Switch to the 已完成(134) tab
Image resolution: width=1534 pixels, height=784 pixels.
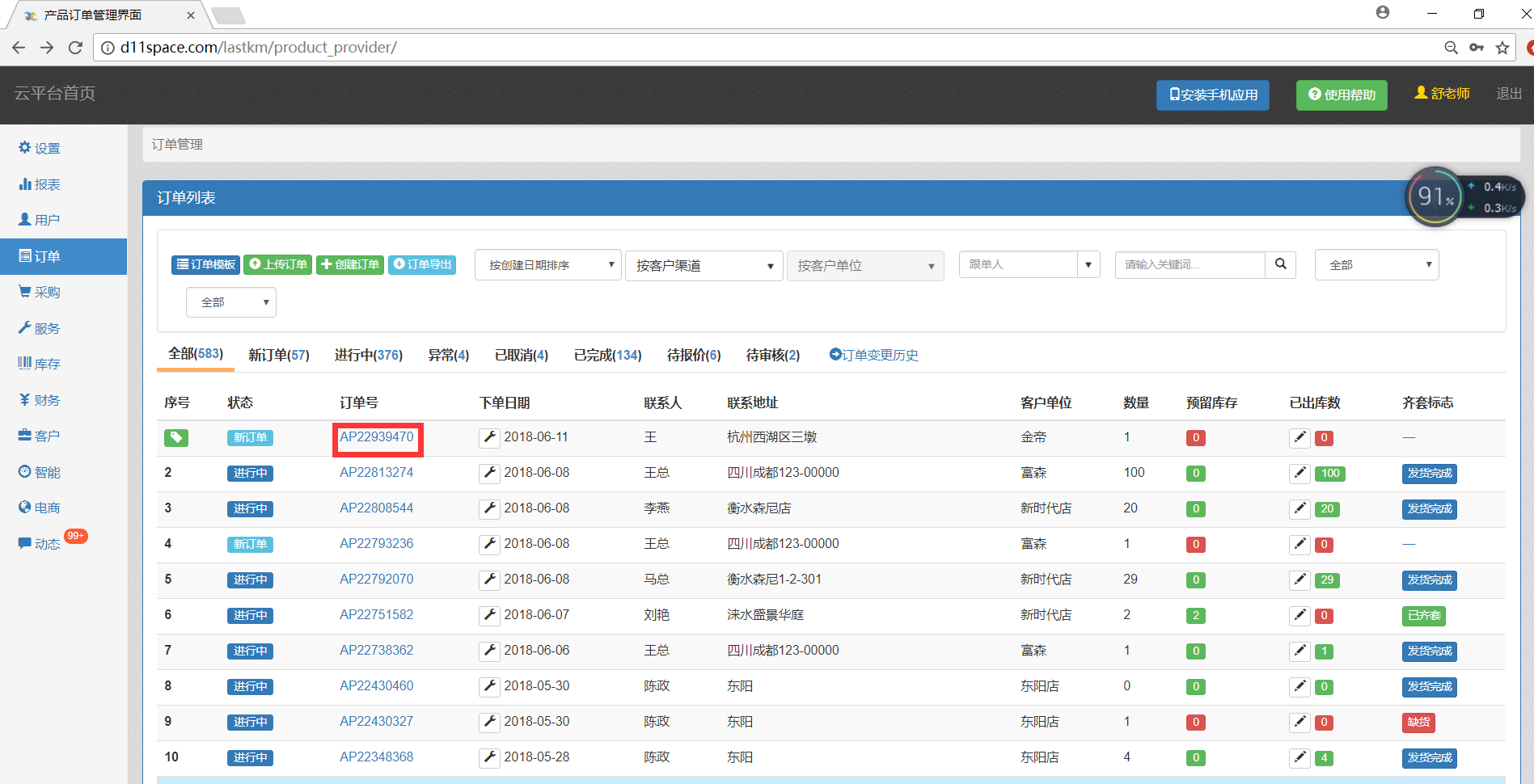tap(608, 355)
